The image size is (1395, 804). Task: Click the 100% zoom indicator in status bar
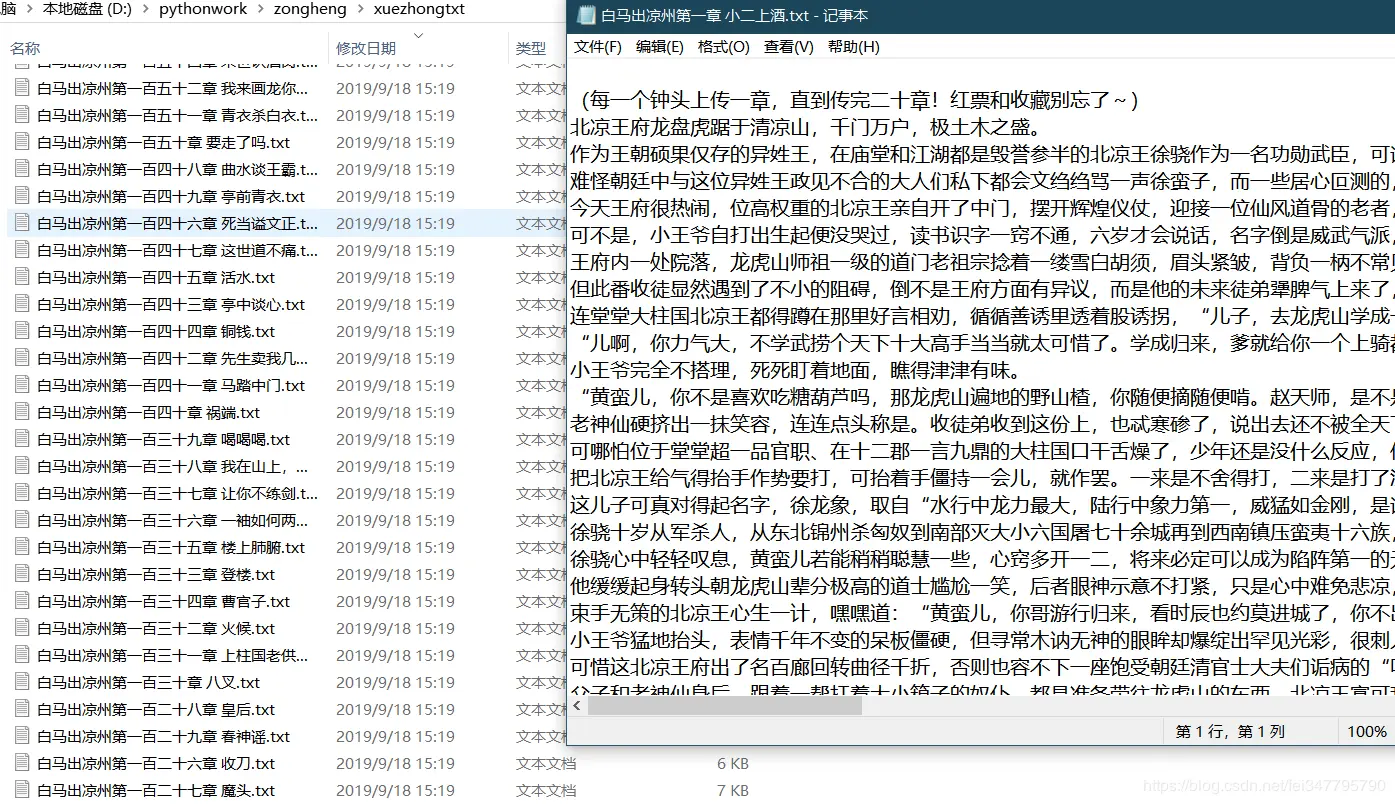pyautogui.click(x=1366, y=731)
